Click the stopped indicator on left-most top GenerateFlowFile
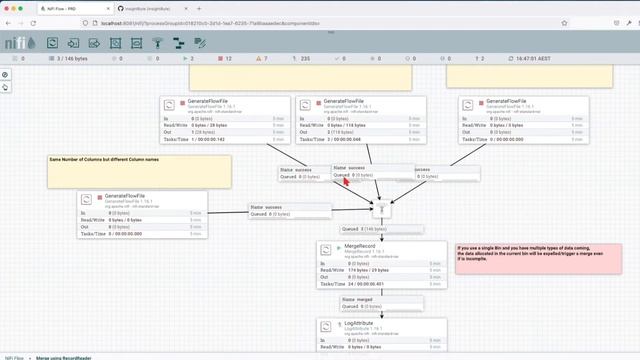640x360 pixels. pos(182,103)
